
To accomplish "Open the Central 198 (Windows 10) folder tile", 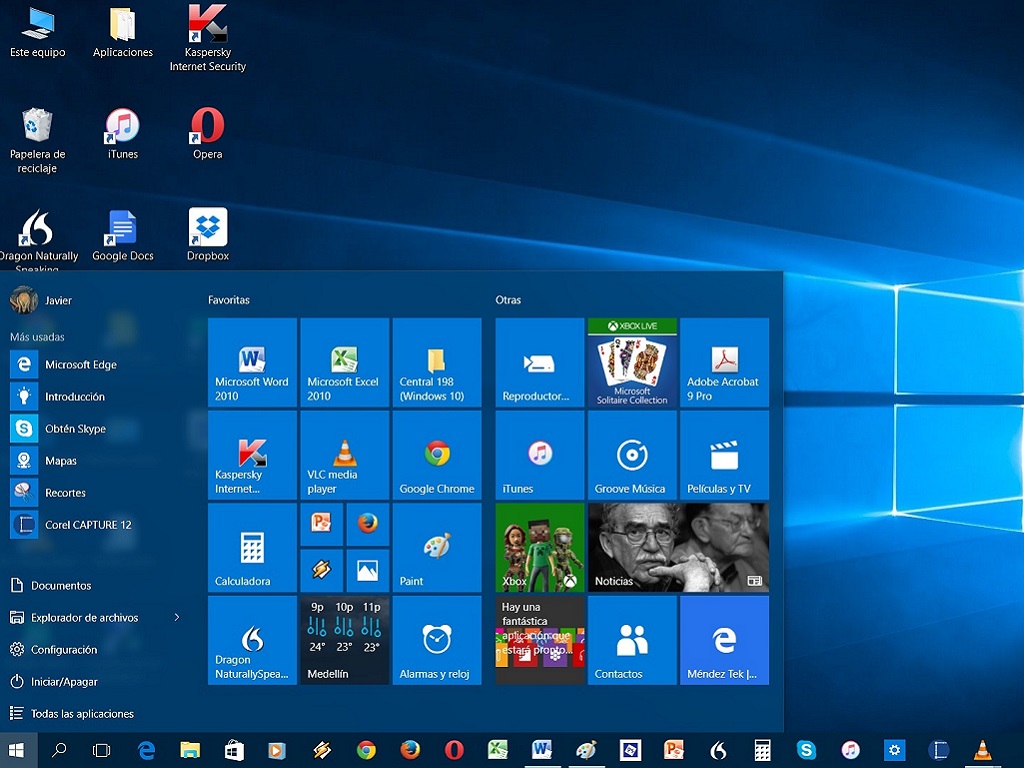I will coord(437,362).
